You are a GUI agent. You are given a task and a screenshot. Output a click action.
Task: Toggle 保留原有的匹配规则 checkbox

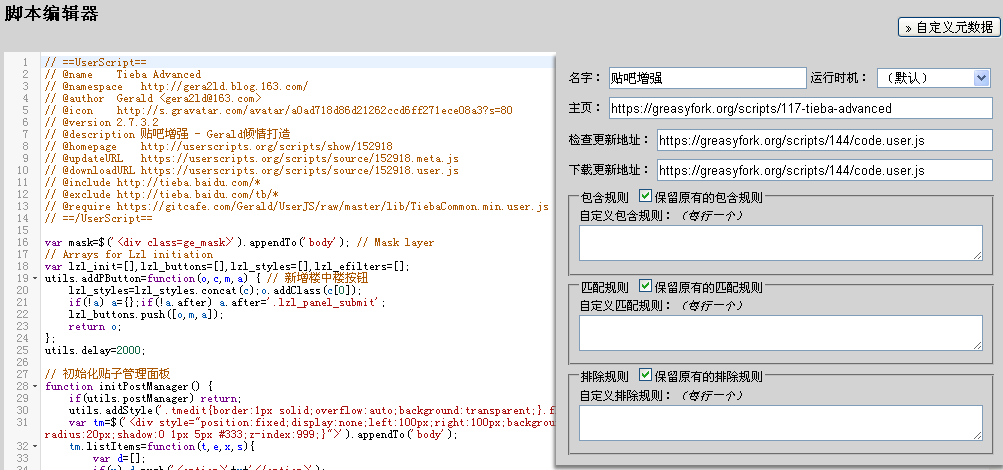coord(645,286)
